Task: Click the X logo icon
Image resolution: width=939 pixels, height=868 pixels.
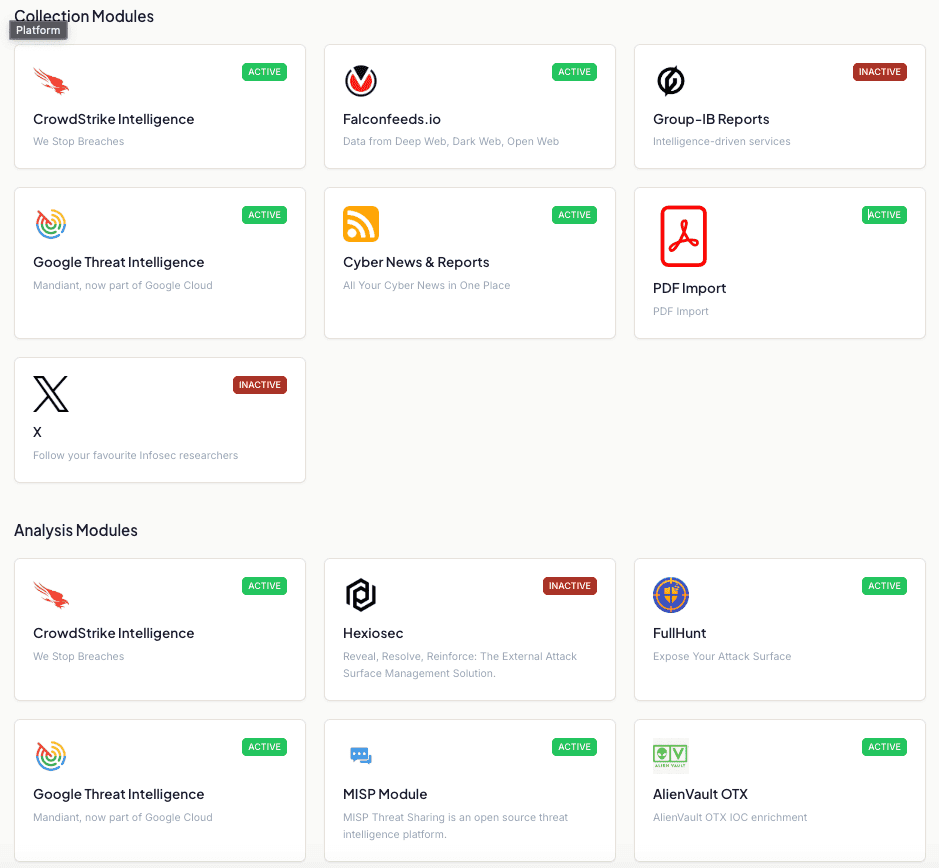Action: click(51, 394)
